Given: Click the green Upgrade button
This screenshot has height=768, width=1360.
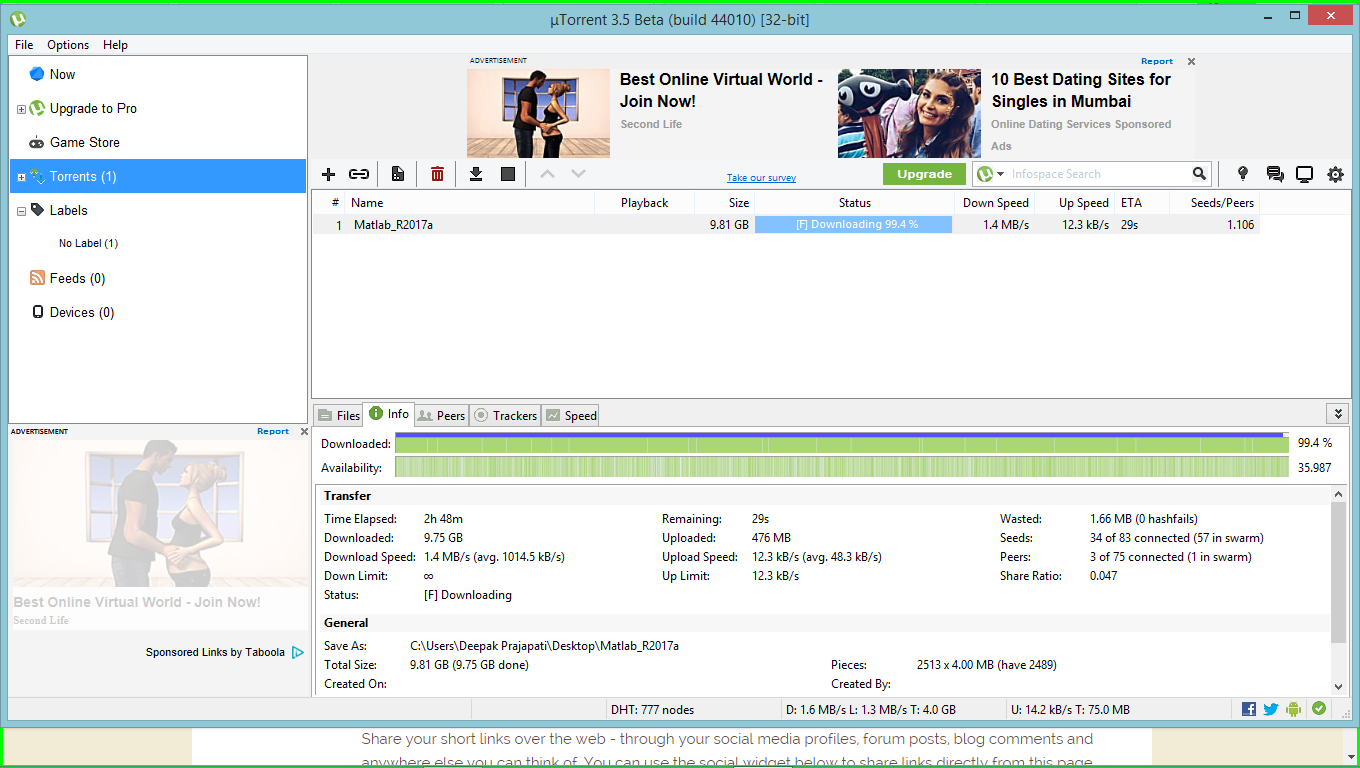Looking at the screenshot, I should 924,174.
